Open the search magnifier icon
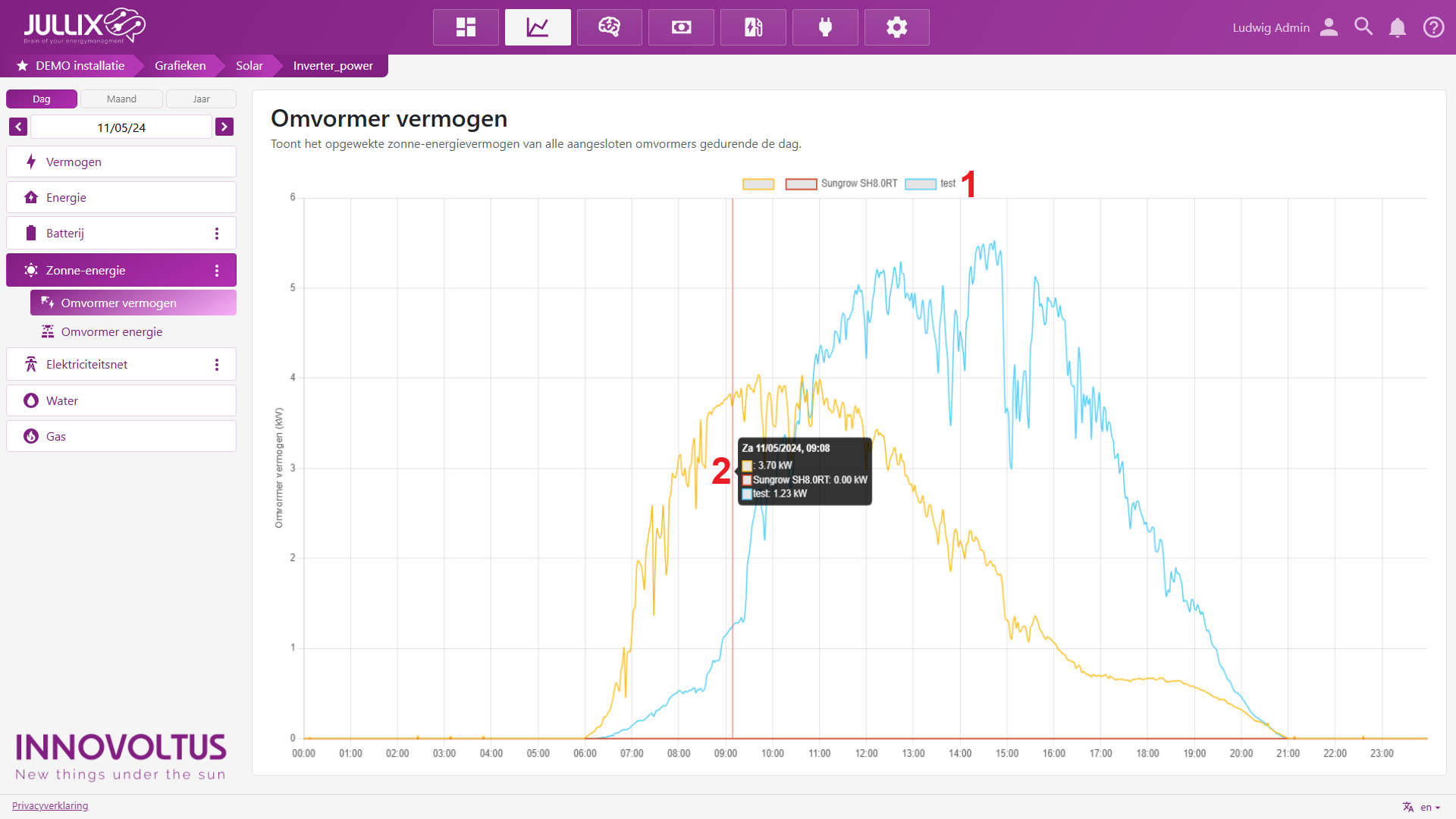This screenshot has height=819, width=1456. pyautogui.click(x=1363, y=27)
